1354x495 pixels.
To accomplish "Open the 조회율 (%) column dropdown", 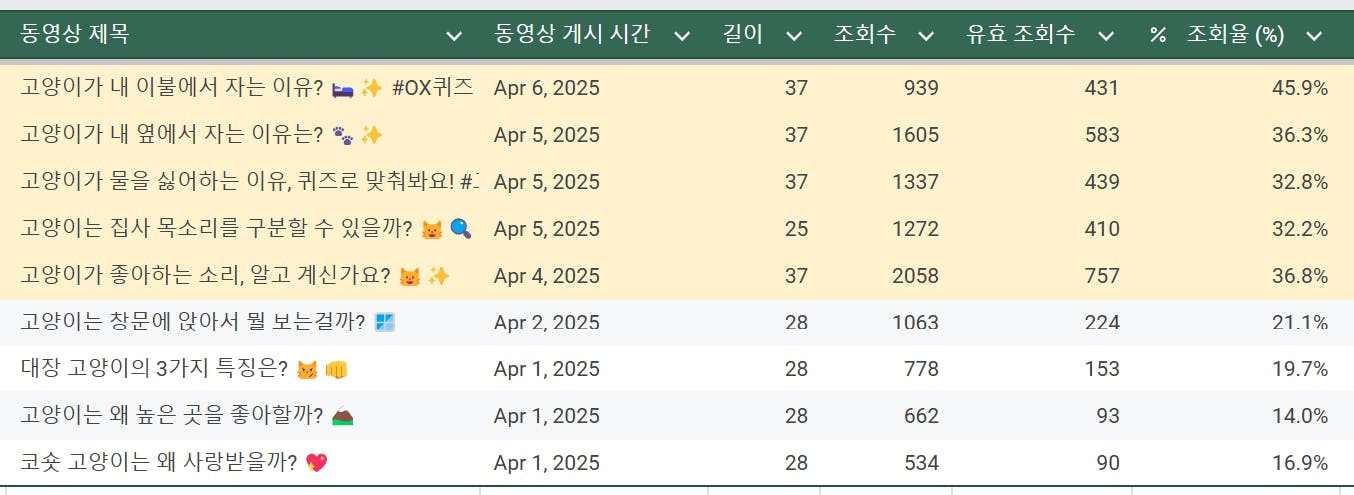I will (1314, 36).
